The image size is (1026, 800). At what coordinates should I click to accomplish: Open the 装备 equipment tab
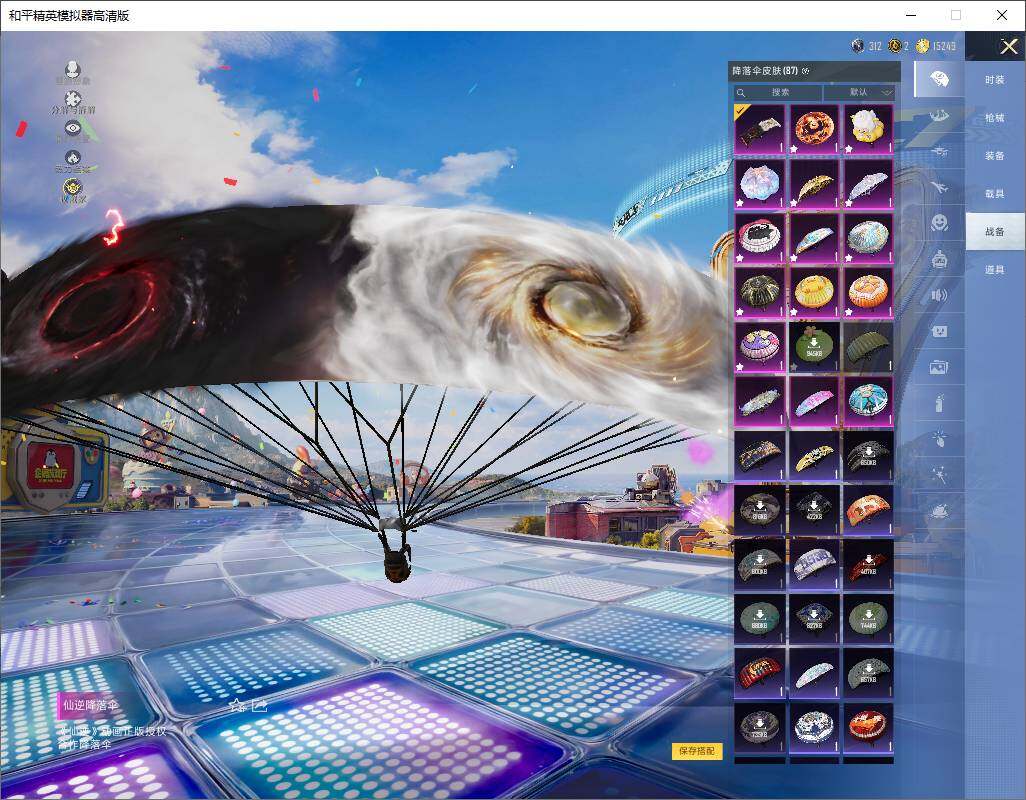coord(995,156)
